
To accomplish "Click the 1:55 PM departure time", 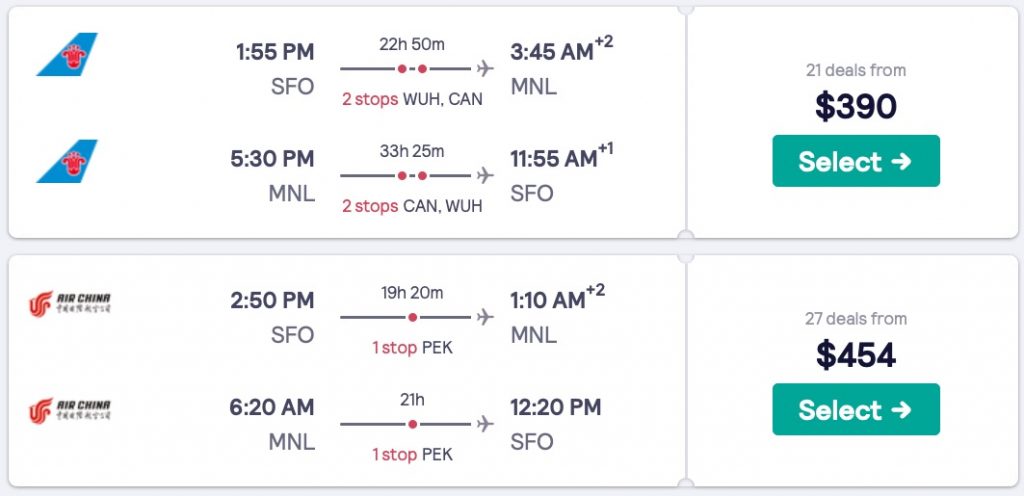I will click(x=275, y=52).
